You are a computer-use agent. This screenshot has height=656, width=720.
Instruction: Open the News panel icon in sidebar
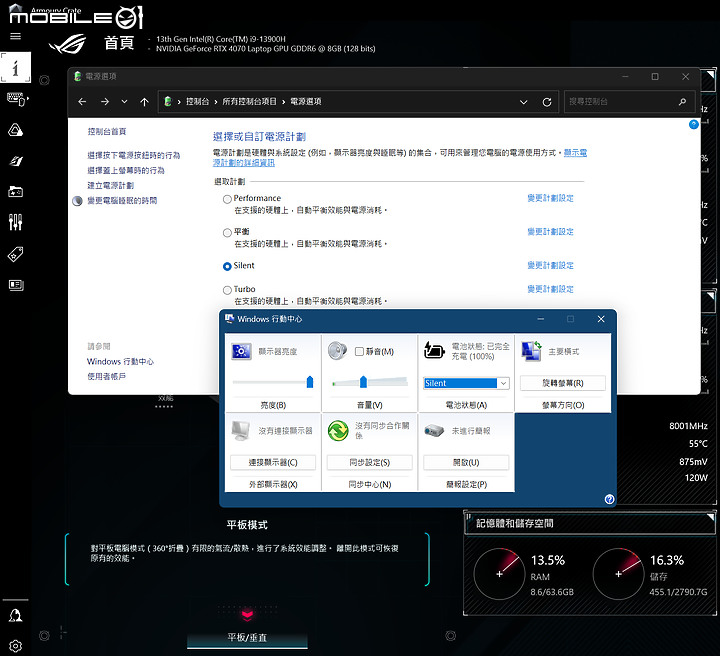pos(16,285)
